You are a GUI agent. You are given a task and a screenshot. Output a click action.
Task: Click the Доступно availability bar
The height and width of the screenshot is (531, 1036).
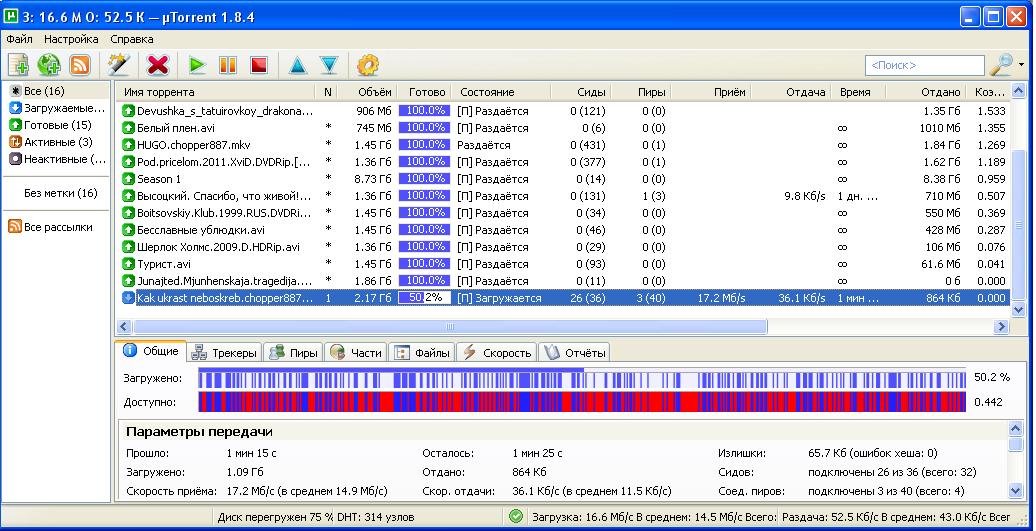tap(582, 402)
